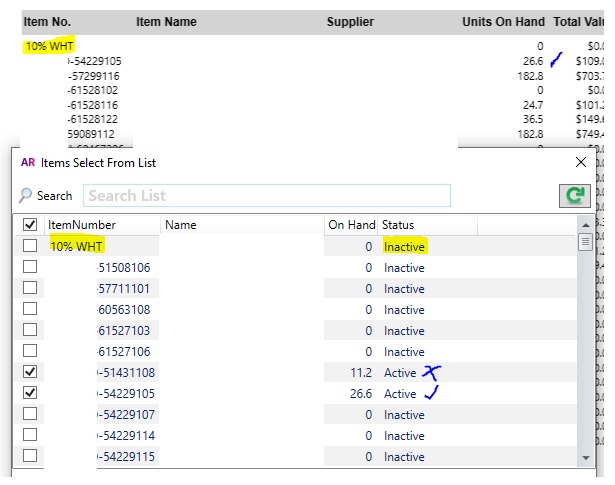The width and height of the screenshot is (615, 485).
Task: Sort list by Status column header
Action: click(398, 225)
